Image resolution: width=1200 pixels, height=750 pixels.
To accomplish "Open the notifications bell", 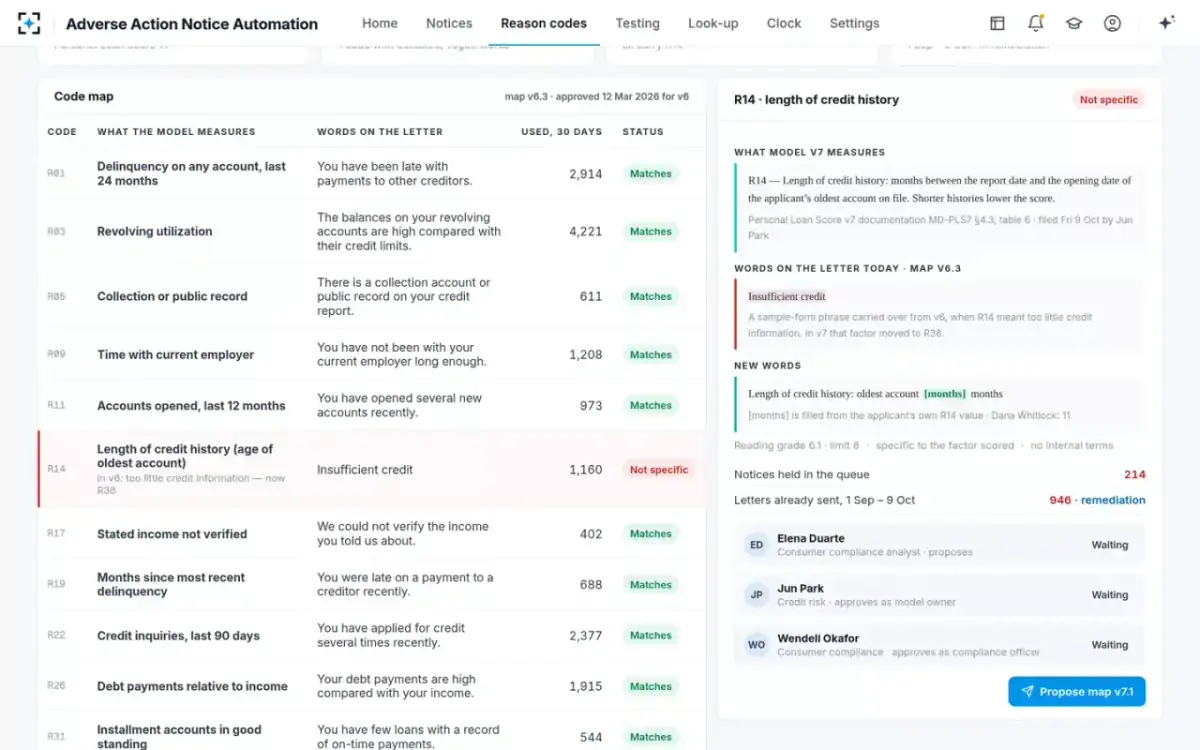I will click(x=1036, y=23).
